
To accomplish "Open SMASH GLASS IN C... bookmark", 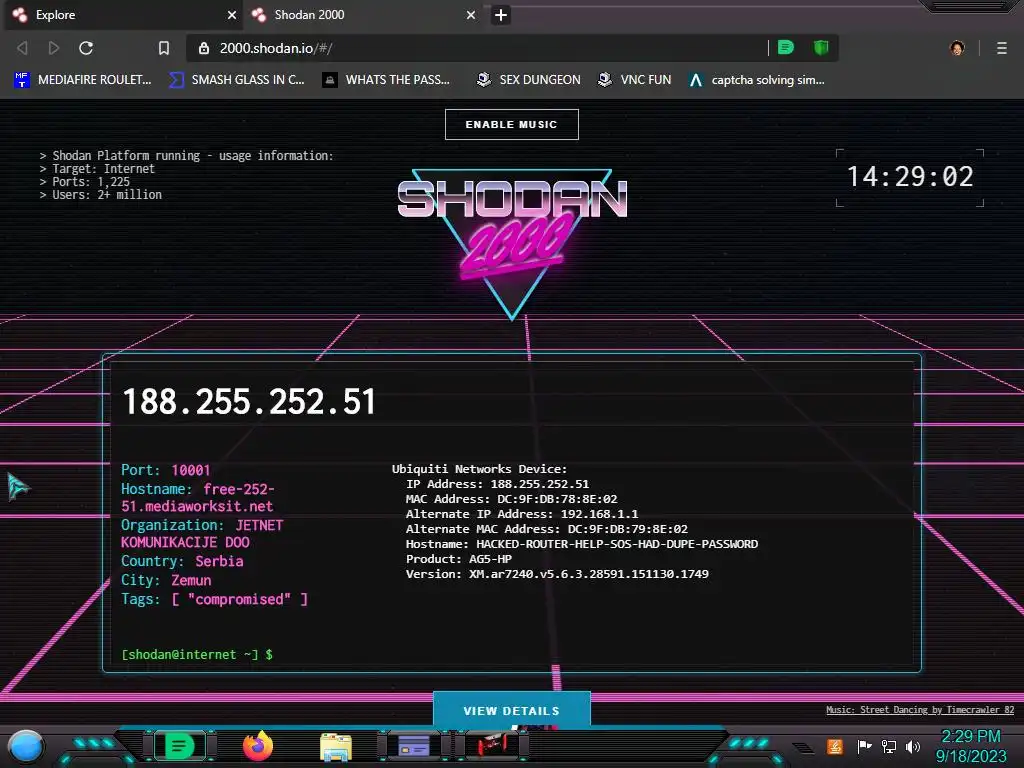I will click(x=237, y=80).
